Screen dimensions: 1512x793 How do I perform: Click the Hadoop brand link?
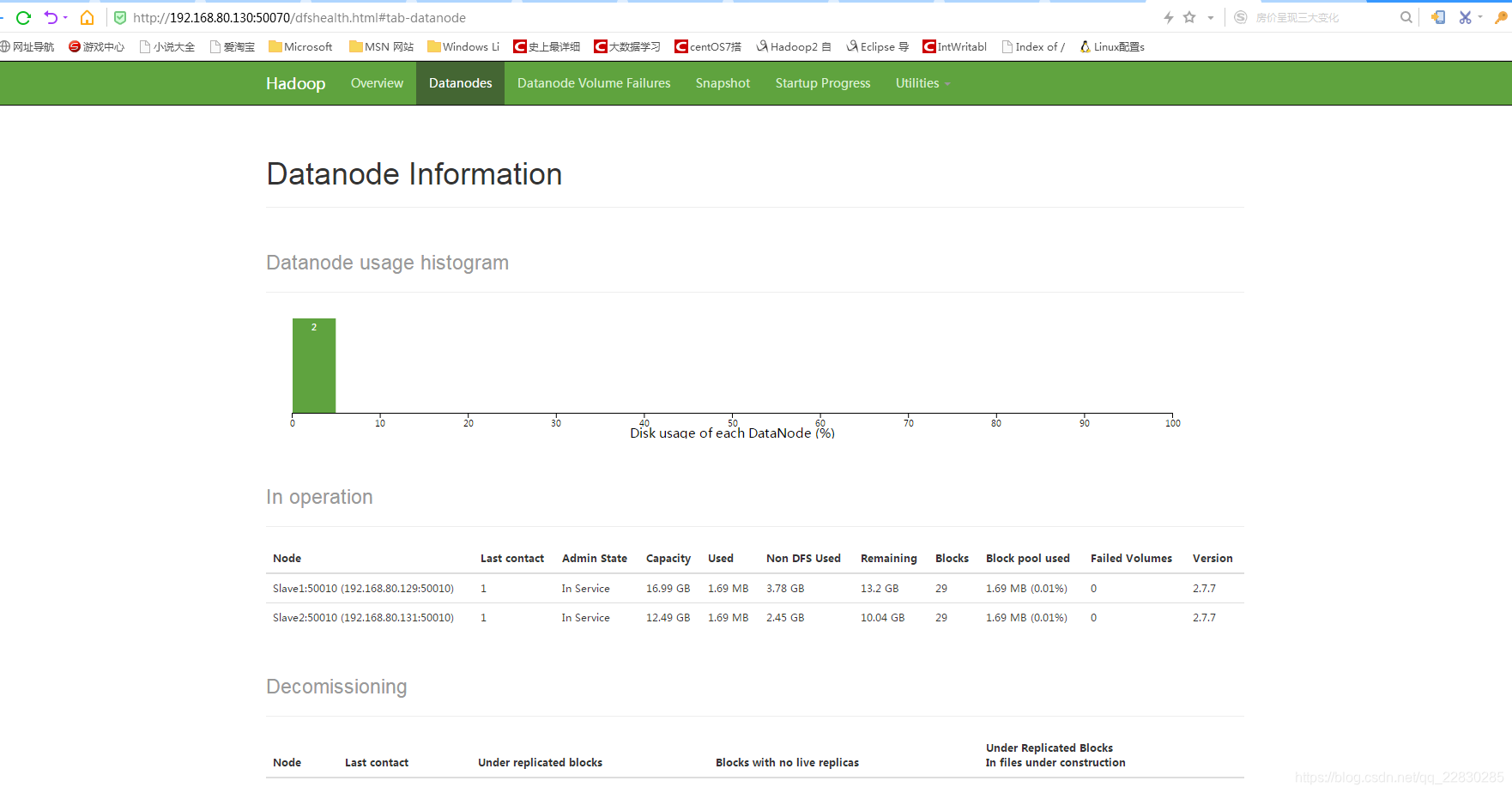point(295,83)
